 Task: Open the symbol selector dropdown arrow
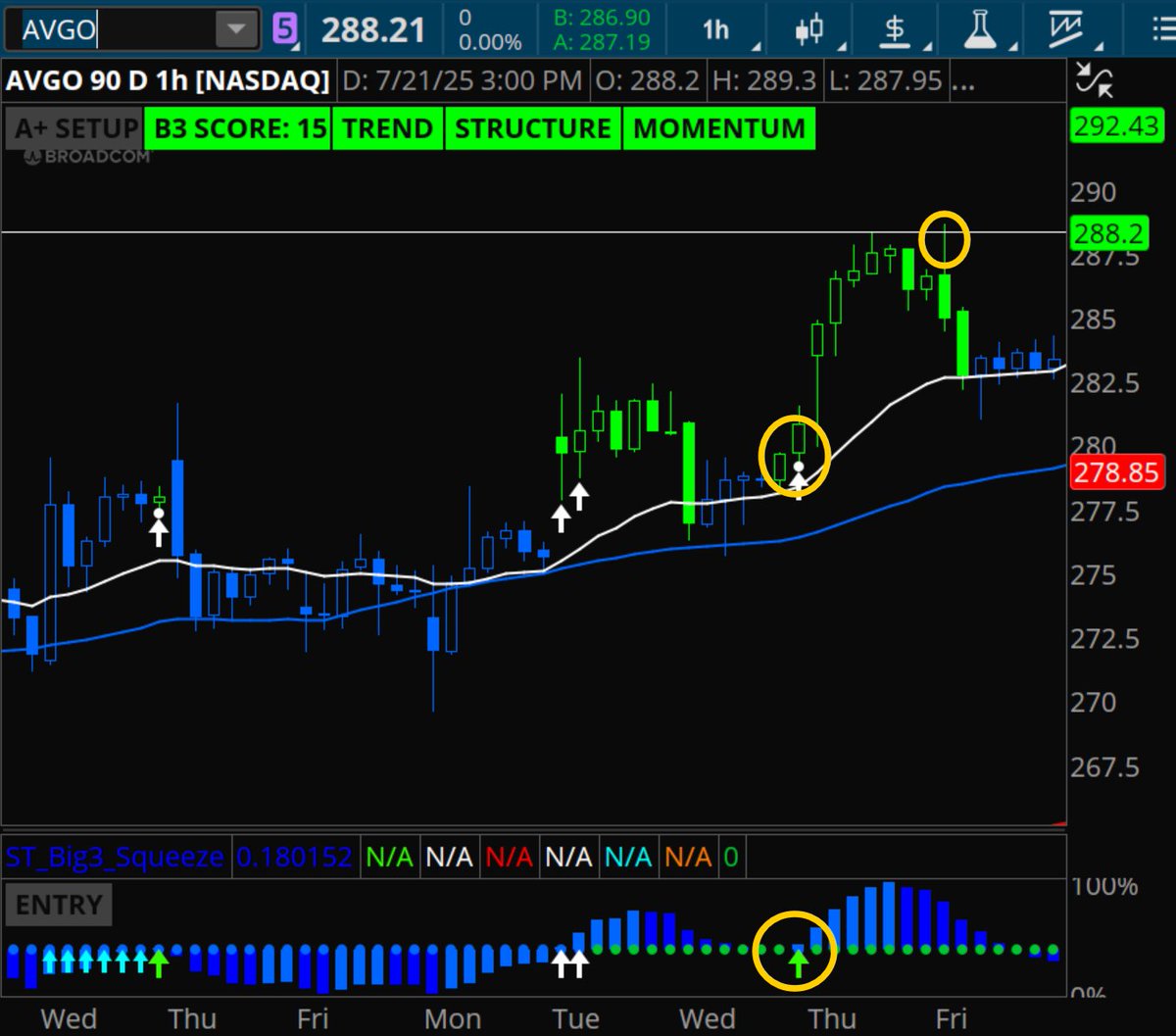(236, 29)
